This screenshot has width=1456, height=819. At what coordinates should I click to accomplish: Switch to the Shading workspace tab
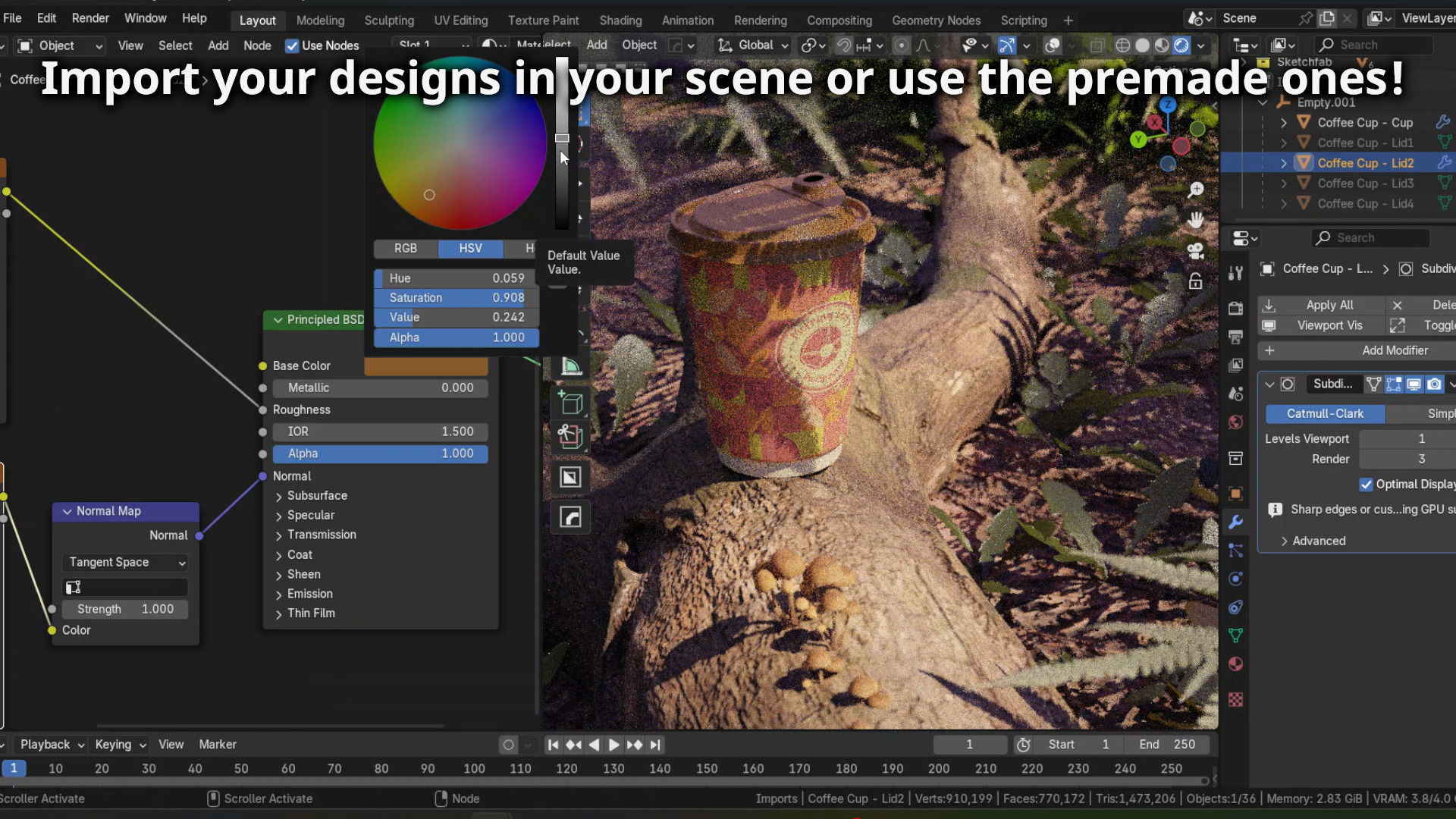point(620,20)
